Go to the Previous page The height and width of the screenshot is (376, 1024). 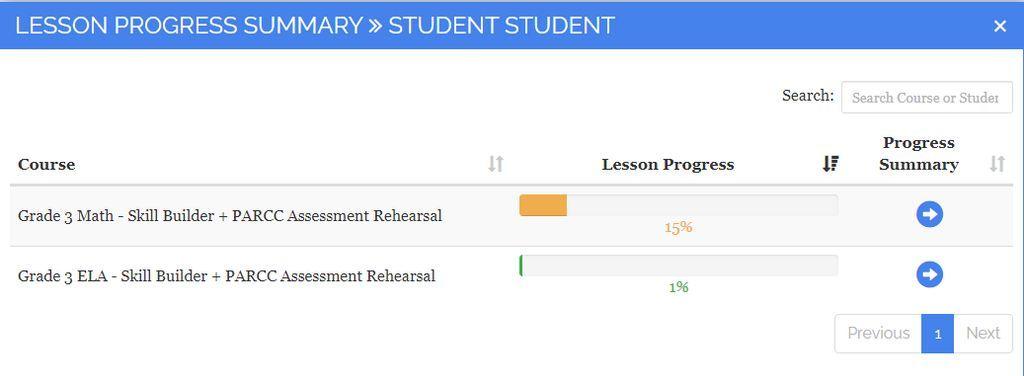click(x=878, y=333)
